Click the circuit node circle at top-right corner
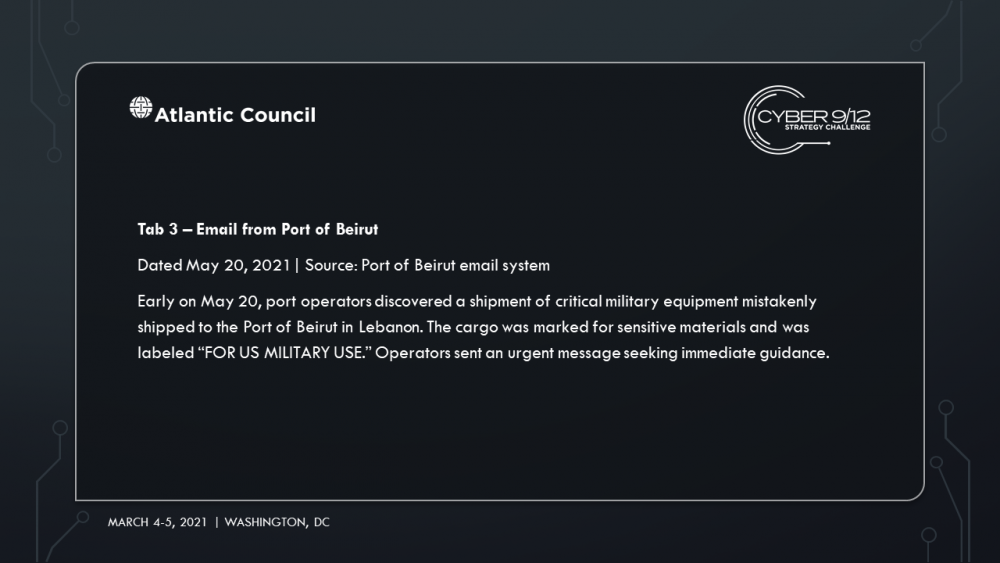The image size is (1000, 563). (x=916, y=45)
